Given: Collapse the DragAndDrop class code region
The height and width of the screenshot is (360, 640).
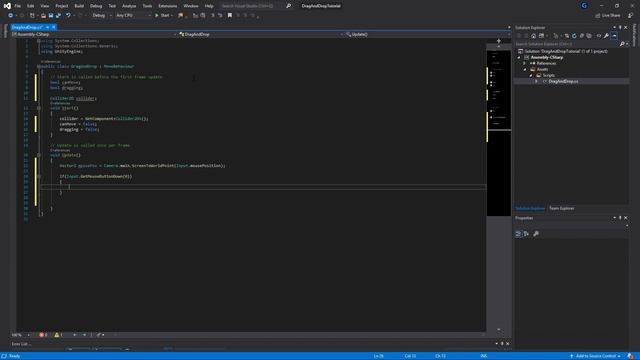Looking at the screenshot, I should (39, 66).
